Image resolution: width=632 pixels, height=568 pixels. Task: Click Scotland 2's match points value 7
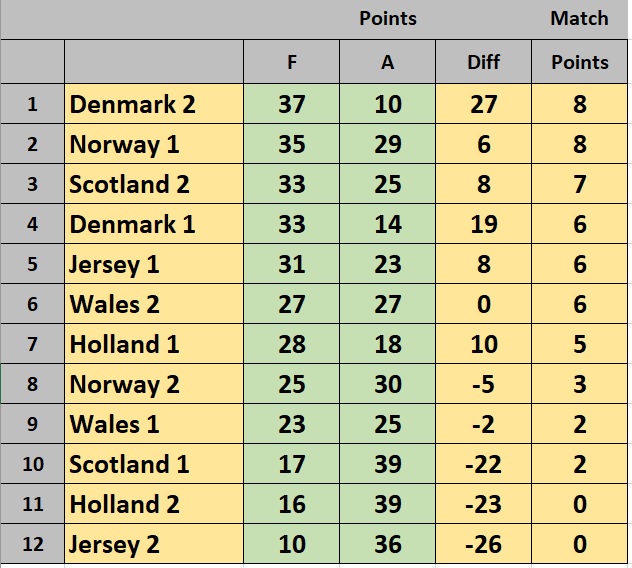[580, 184]
